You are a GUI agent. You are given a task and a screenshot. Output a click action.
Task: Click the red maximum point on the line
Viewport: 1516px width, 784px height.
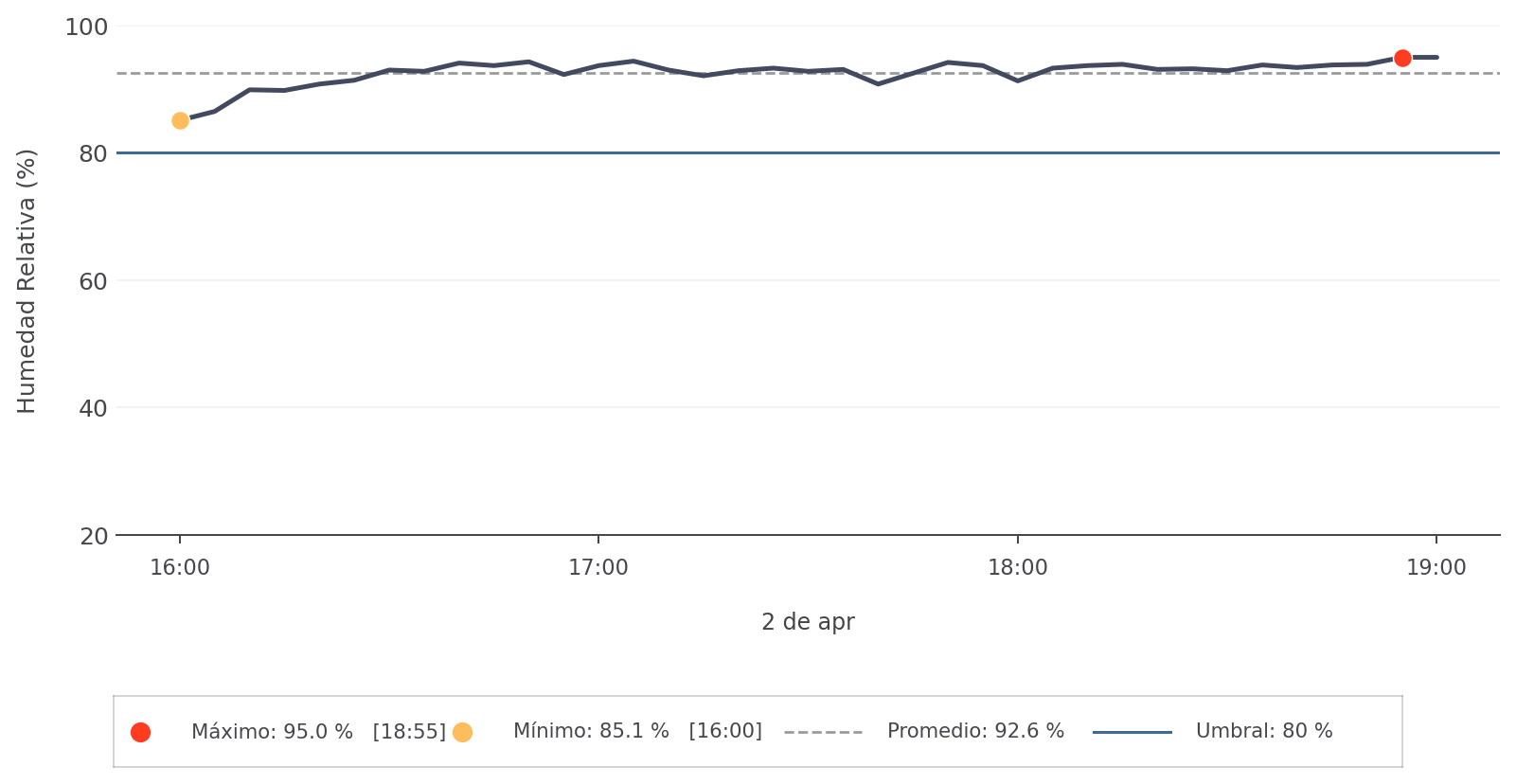tap(1402, 58)
